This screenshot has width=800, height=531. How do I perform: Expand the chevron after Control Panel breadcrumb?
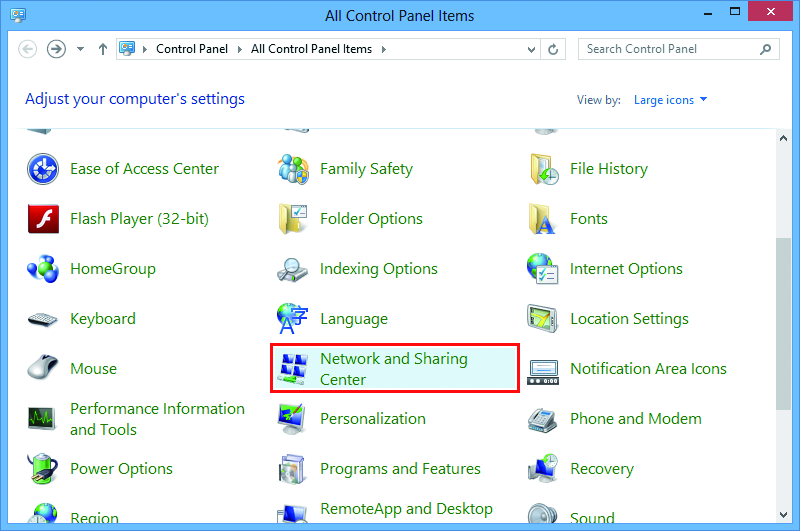(x=240, y=49)
